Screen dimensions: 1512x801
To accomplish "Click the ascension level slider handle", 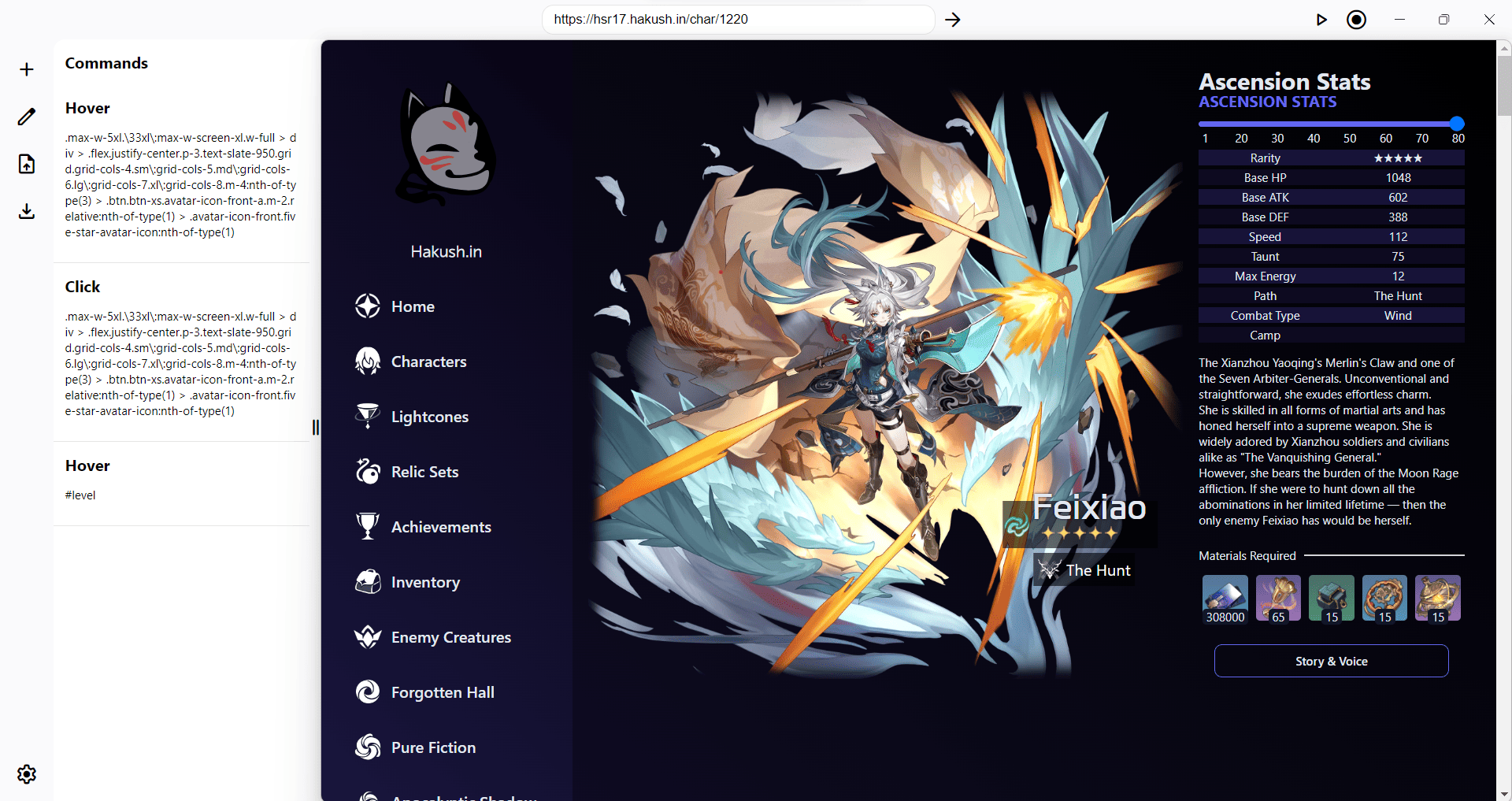I will tap(1457, 123).
